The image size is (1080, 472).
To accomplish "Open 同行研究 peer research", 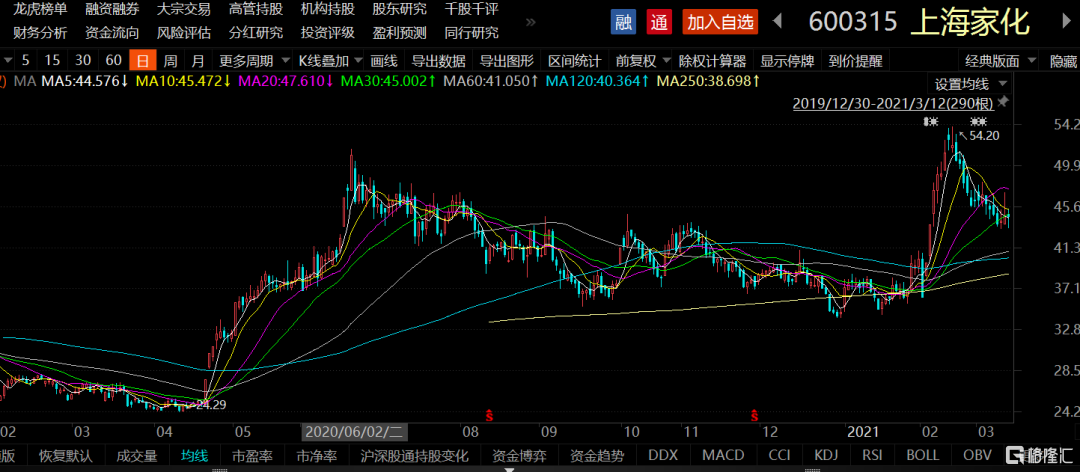I will pos(472,32).
